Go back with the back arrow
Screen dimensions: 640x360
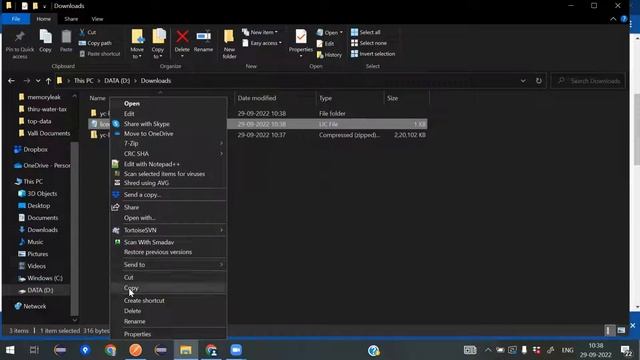11,81
